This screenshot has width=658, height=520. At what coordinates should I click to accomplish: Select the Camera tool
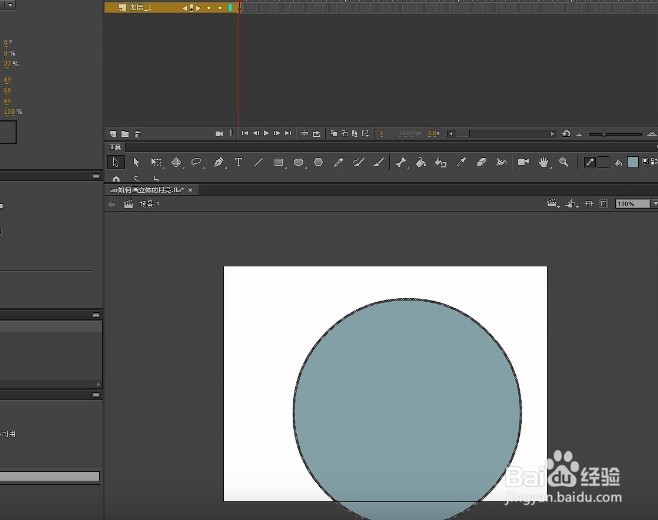[x=523, y=162]
